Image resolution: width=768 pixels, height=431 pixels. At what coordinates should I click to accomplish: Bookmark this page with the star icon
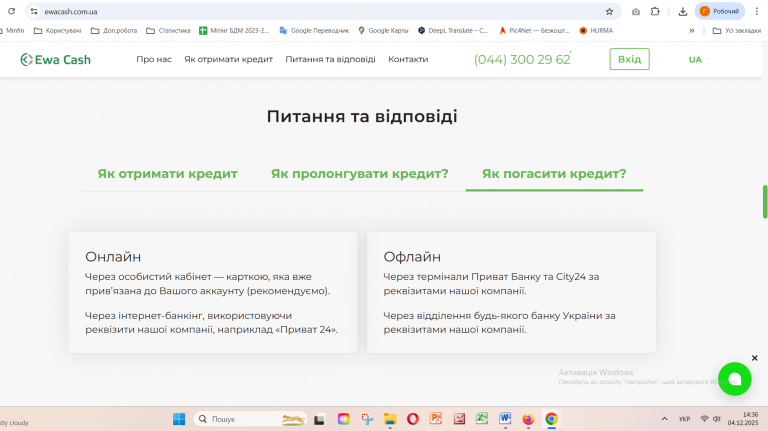click(x=609, y=11)
